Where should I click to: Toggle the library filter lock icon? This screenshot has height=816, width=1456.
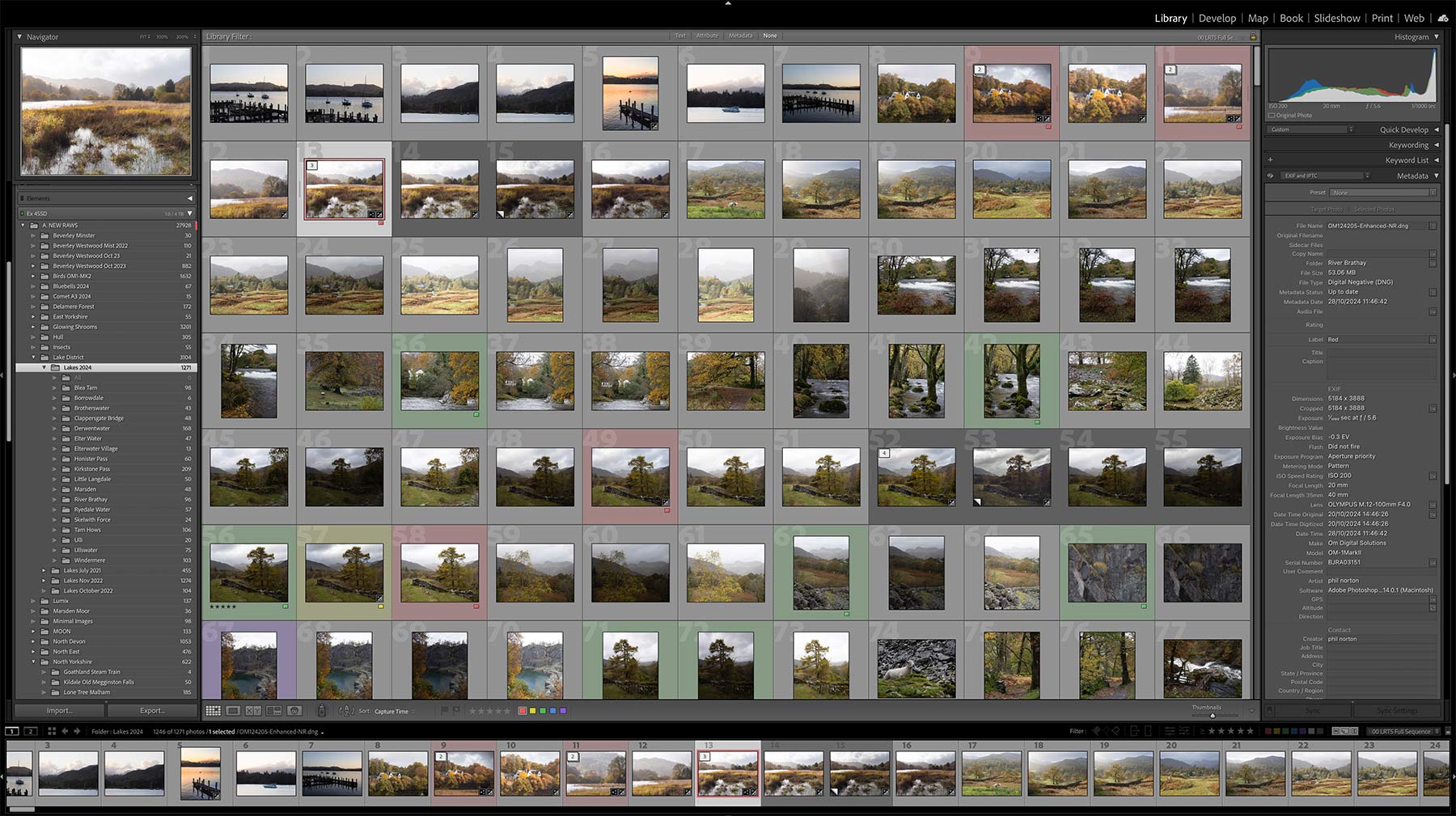pyautogui.click(x=1253, y=36)
